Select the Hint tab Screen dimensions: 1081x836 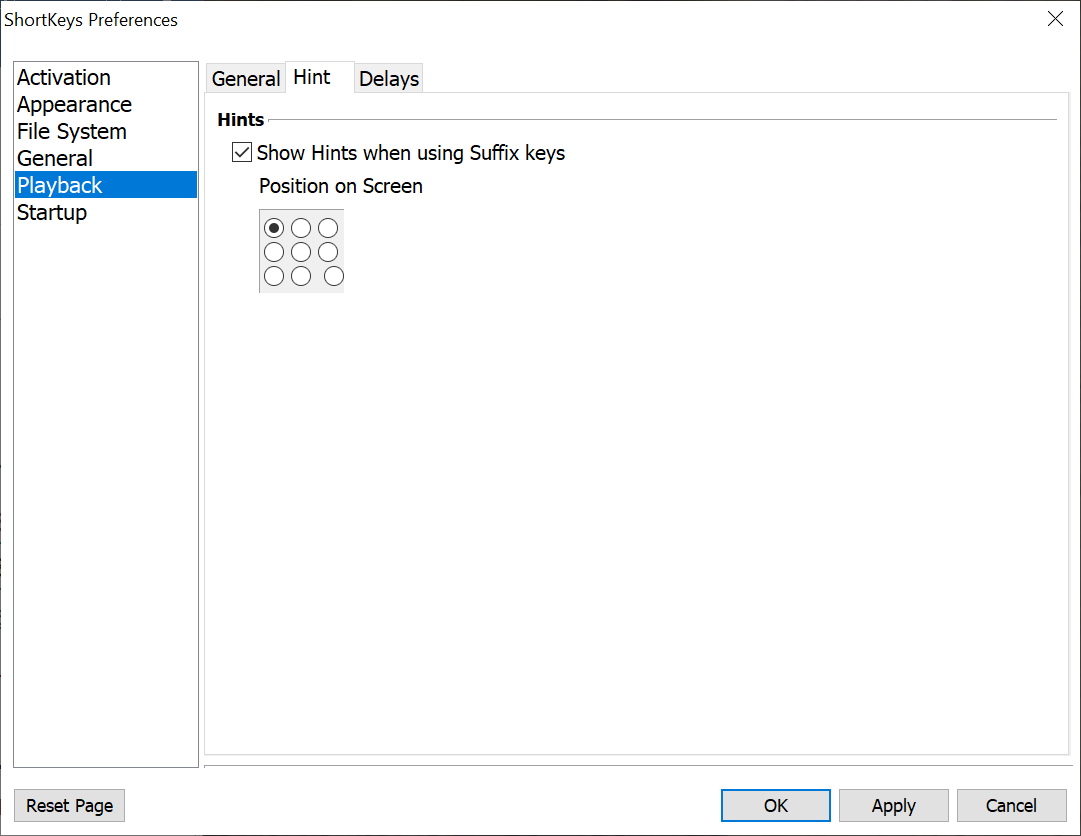click(312, 78)
